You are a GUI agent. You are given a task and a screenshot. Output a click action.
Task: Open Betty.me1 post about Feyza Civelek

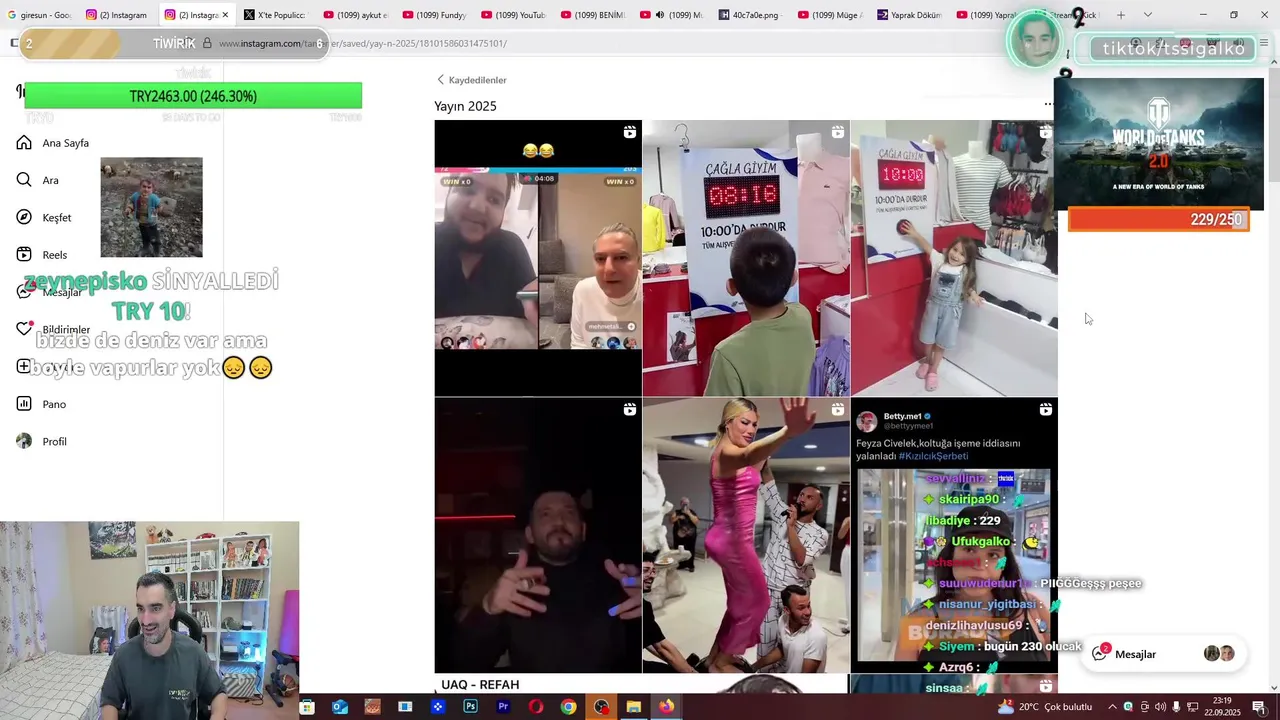click(954, 535)
